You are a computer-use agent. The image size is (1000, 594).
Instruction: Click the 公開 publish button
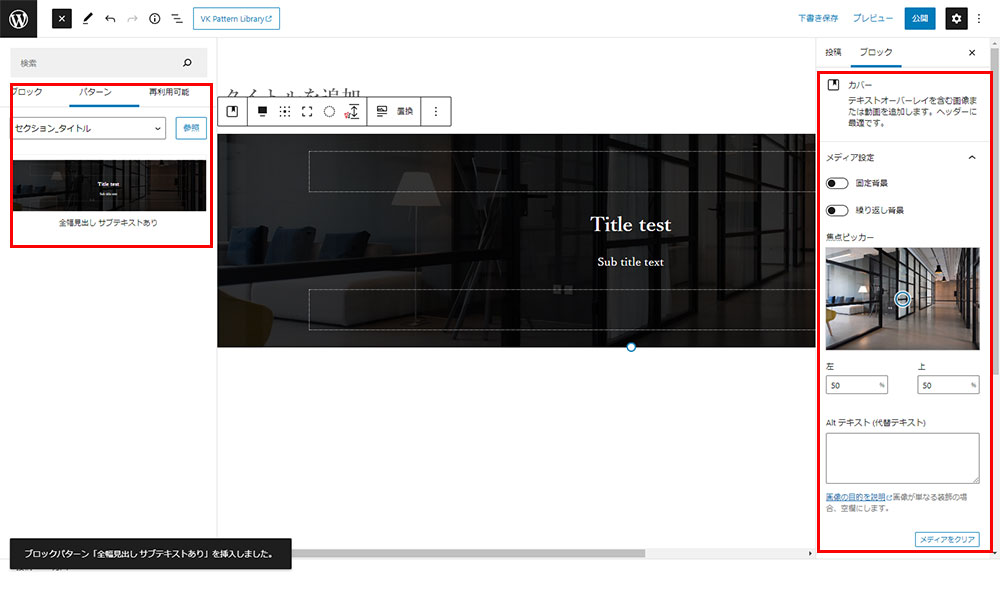tap(919, 18)
